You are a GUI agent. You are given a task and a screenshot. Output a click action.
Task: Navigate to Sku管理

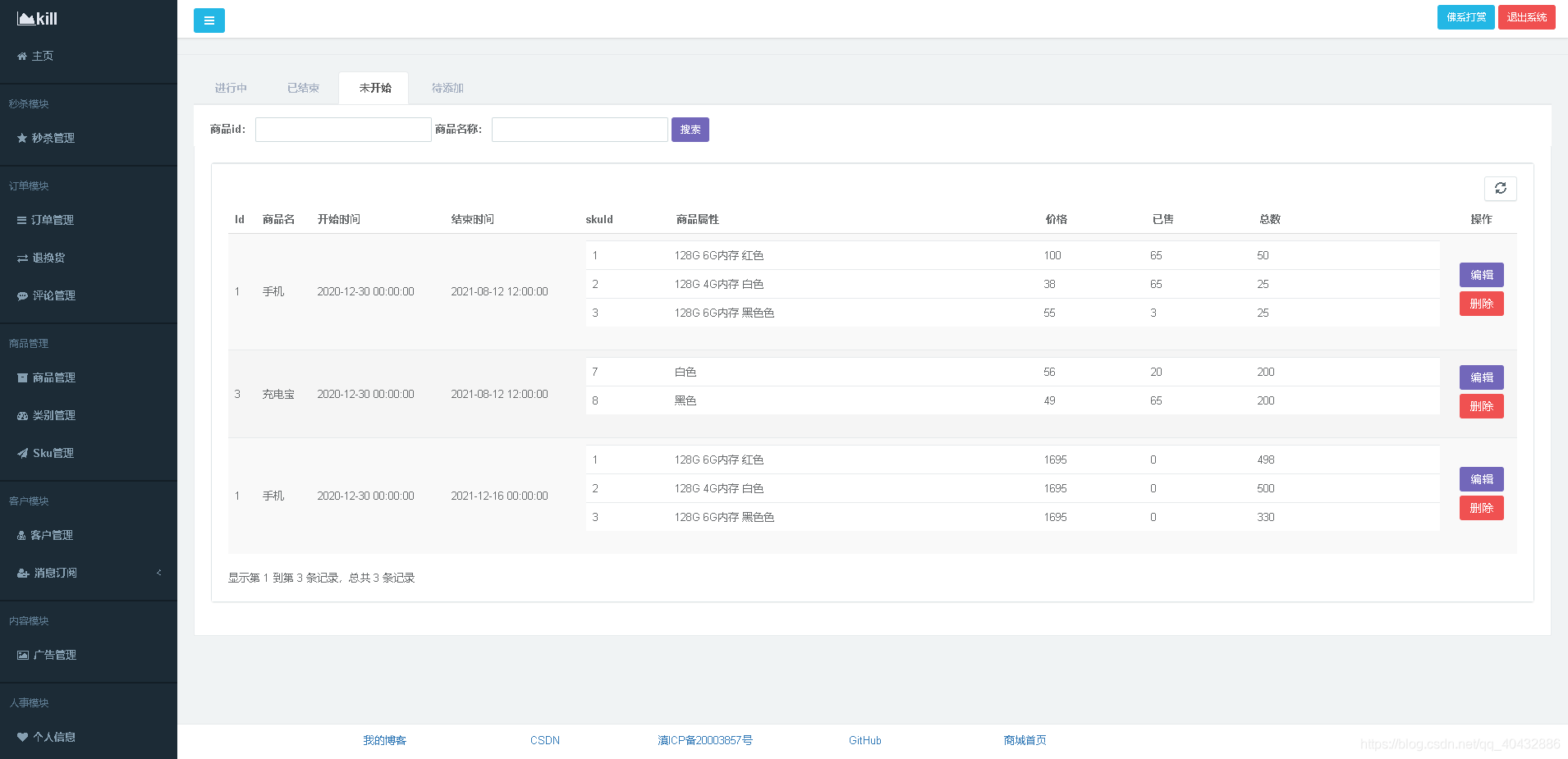point(46,453)
